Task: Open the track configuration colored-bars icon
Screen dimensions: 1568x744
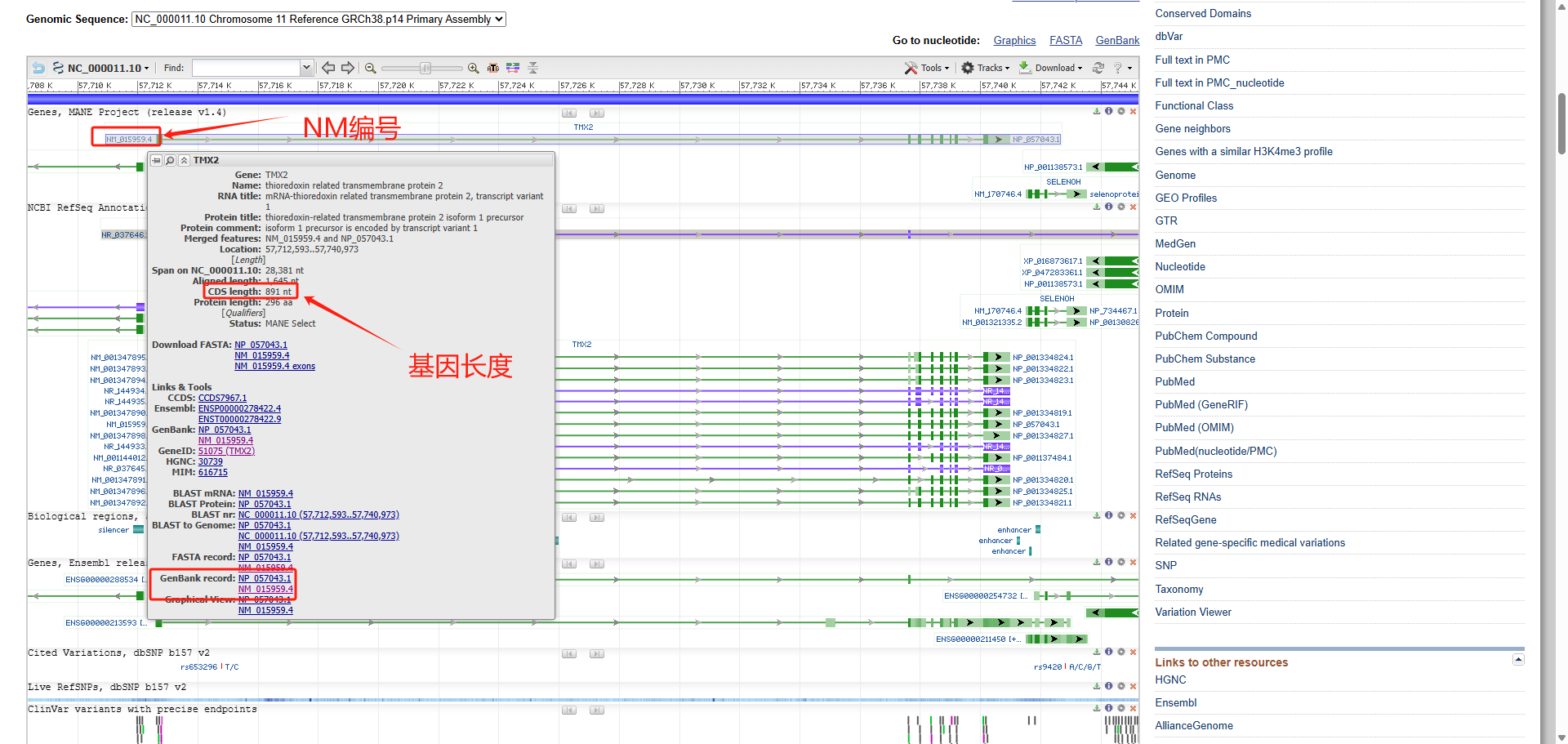Action: (x=513, y=68)
